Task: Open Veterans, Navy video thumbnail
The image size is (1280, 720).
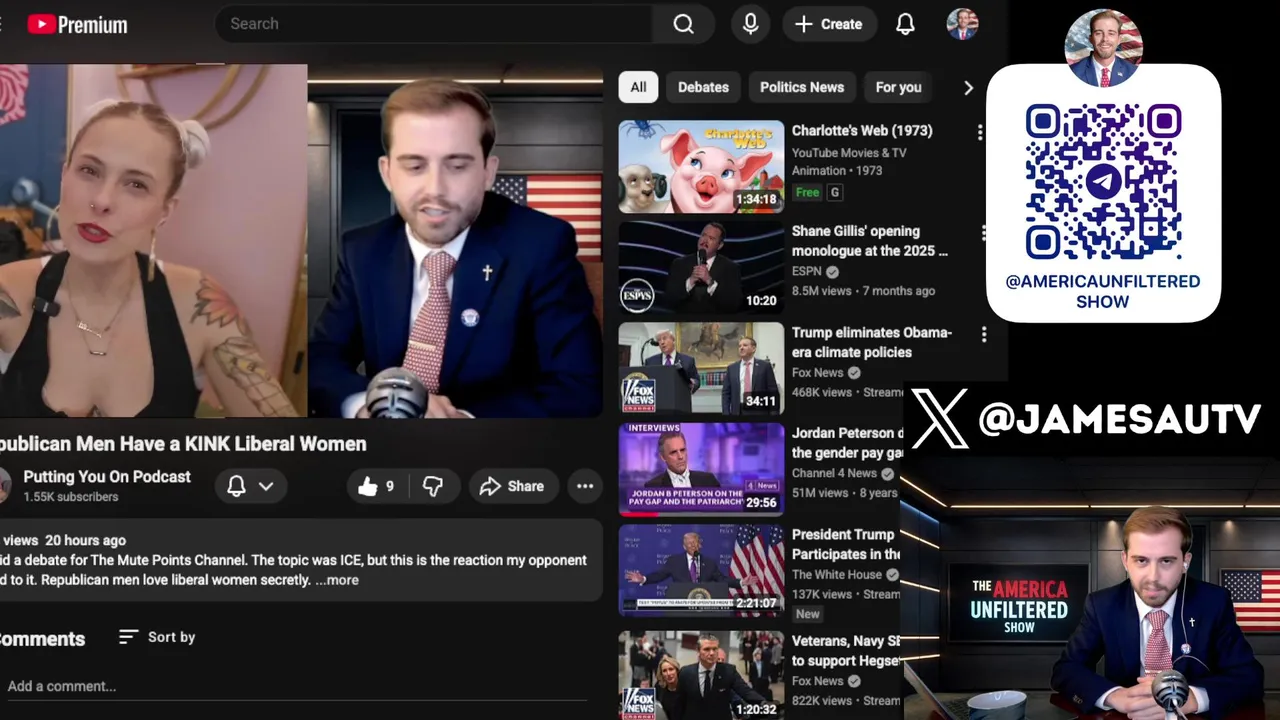Action: pyautogui.click(x=701, y=676)
